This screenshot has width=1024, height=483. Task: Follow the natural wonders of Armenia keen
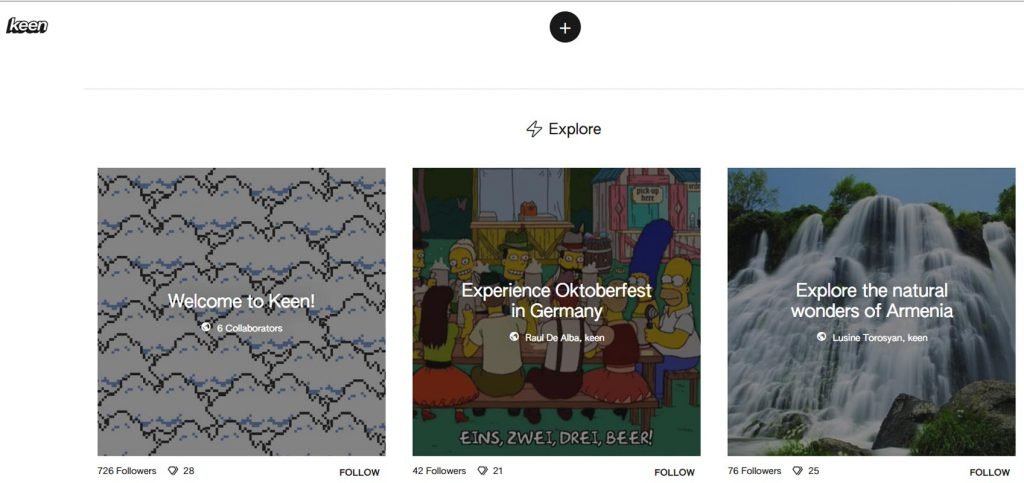(x=989, y=472)
